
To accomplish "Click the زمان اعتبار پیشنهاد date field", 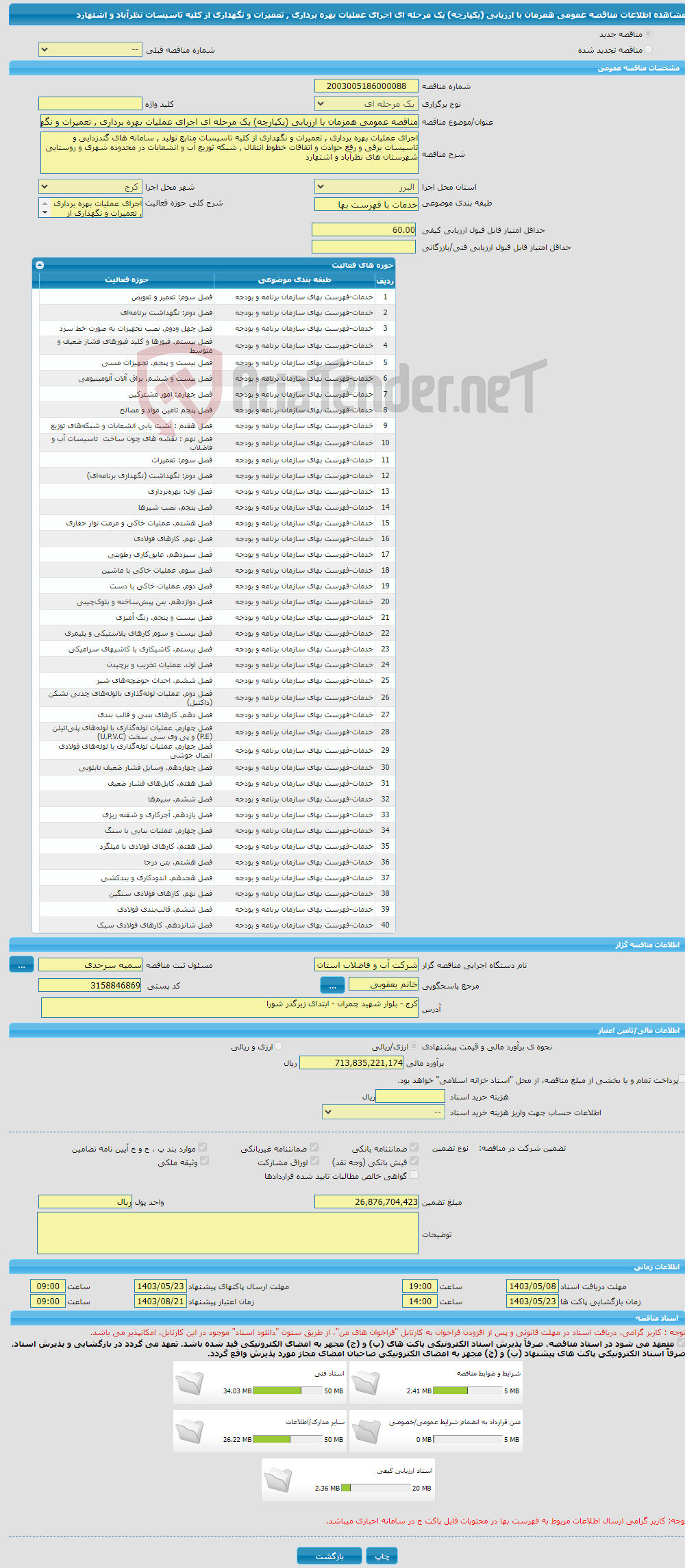I will (160, 1301).
